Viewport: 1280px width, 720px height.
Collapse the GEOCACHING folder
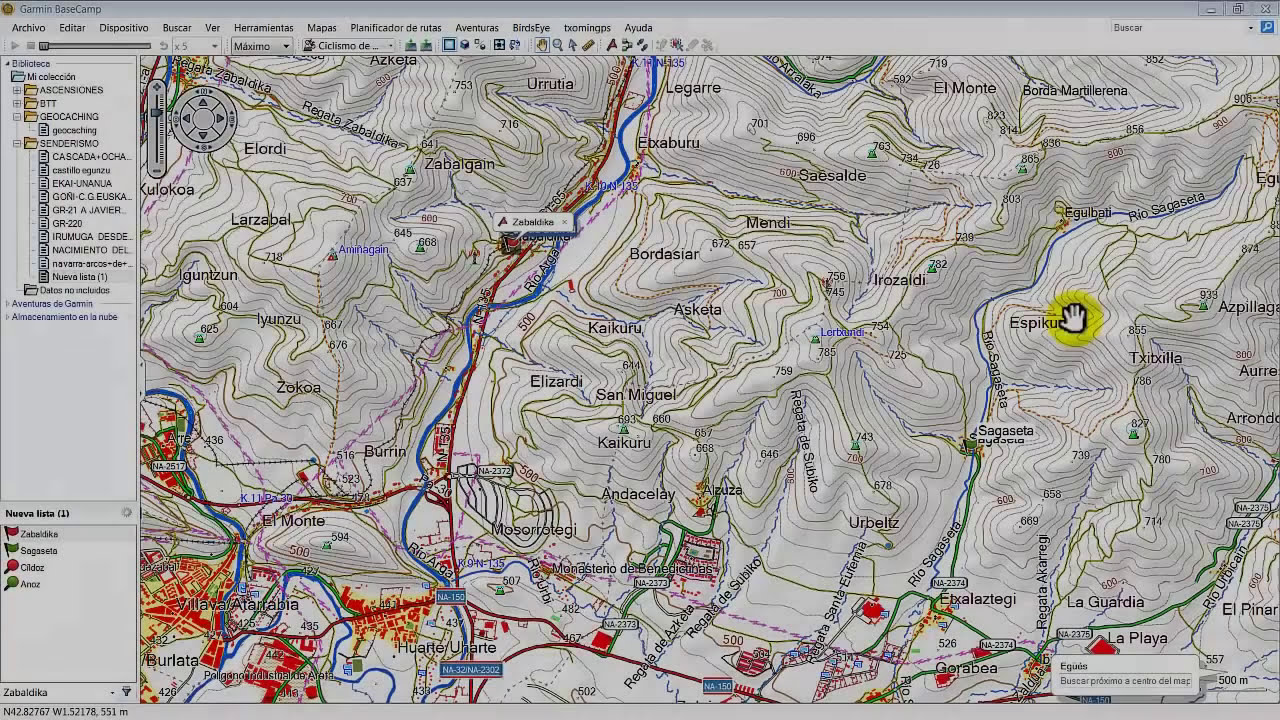tap(17, 117)
